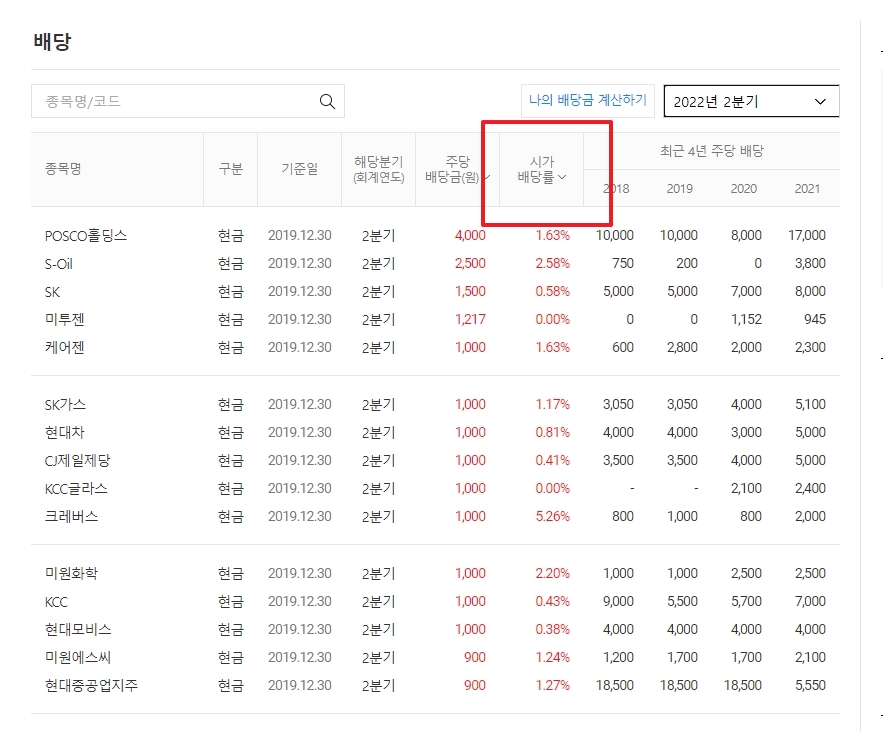Open 현대차 stock name
Image resolution: width=883 pixels, height=731 pixels.
64,433
